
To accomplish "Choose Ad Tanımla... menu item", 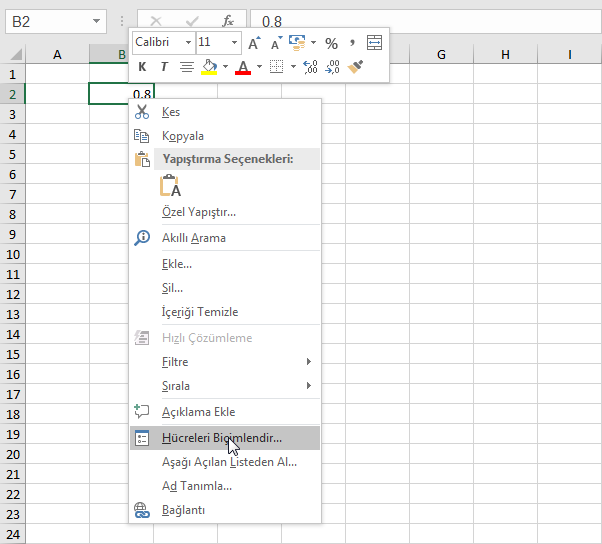I will (x=225, y=486).
